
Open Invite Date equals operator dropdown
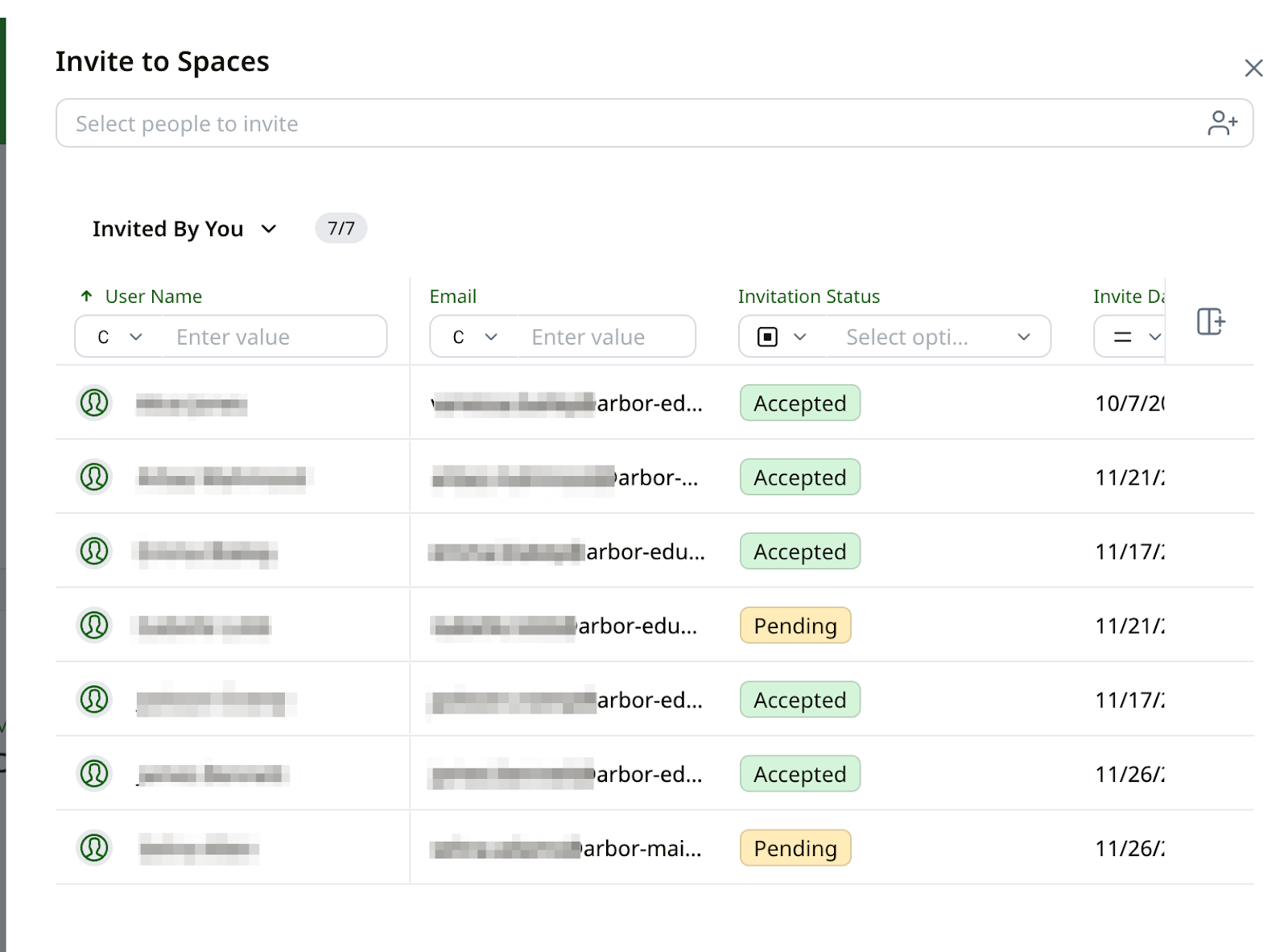[x=1135, y=337]
